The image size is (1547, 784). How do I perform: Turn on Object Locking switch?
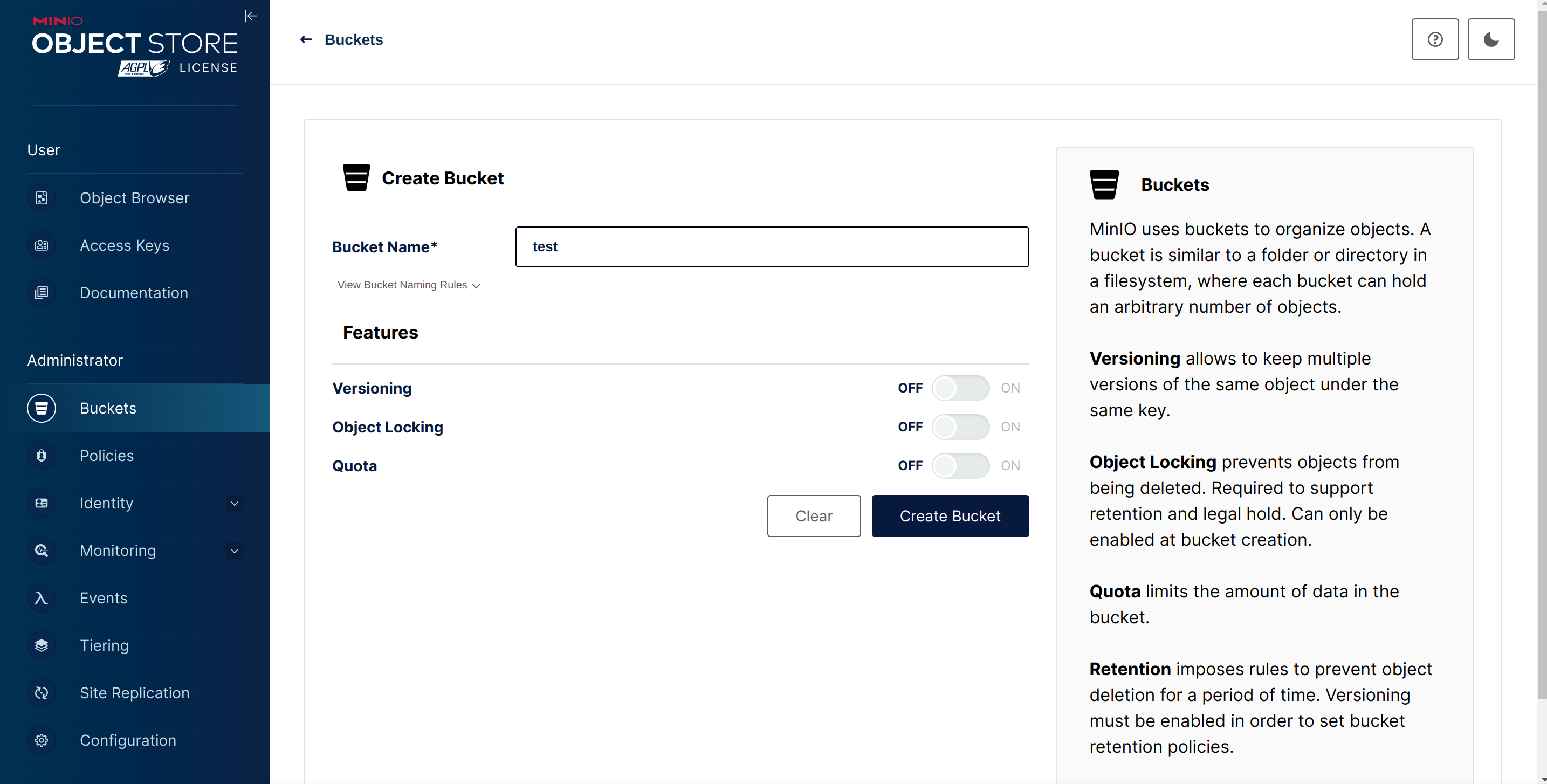pyautogui.click(x=960, y=427)
